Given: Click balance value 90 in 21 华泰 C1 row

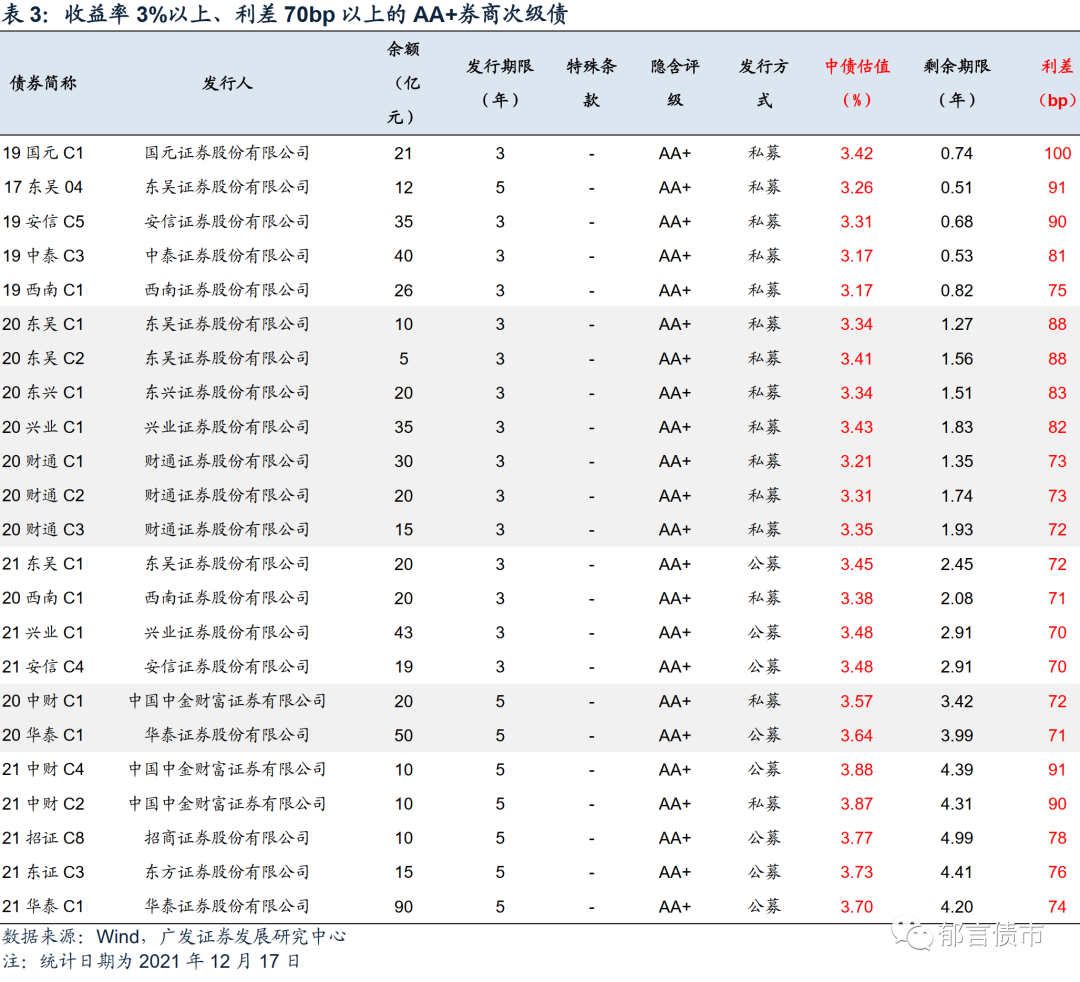Looking at the screenshot, I should click(404, 907).
